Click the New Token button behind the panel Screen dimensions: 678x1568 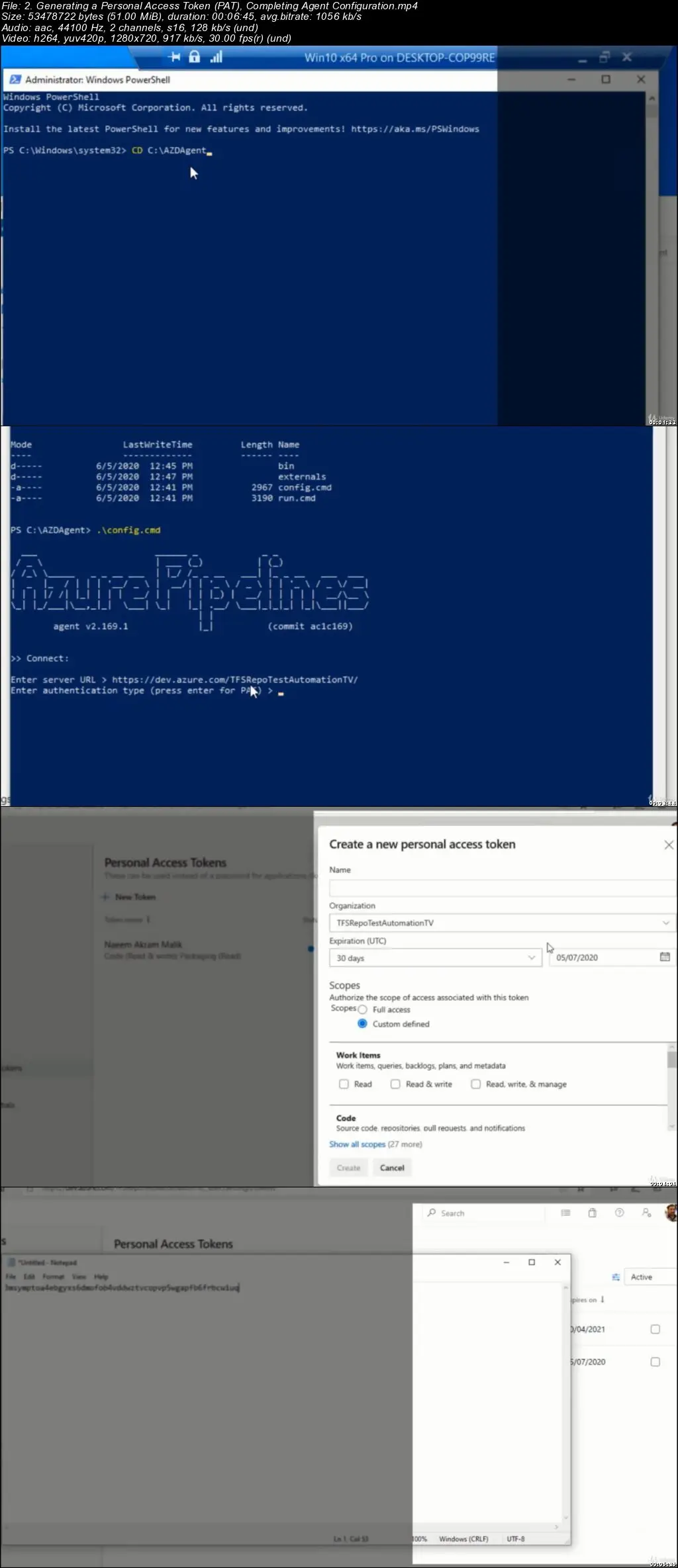[130, 897]
